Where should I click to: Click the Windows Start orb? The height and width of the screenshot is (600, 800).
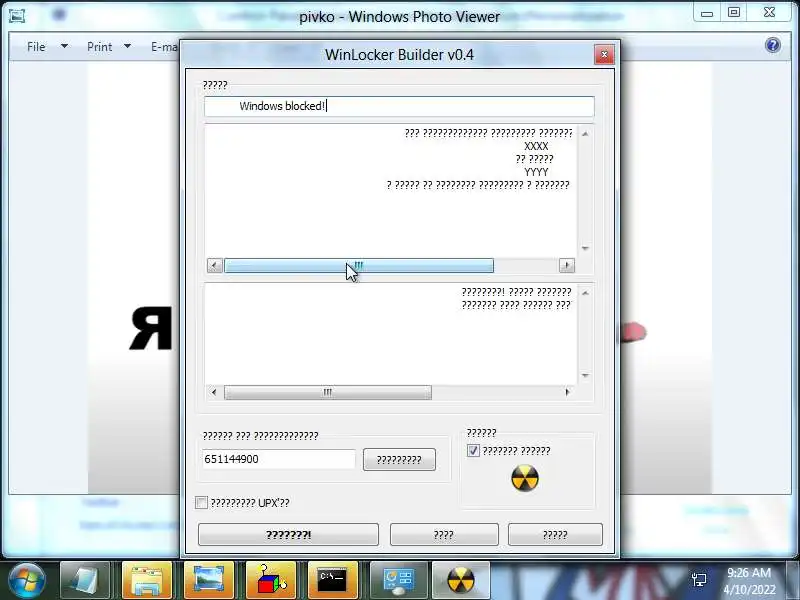point(27,581)
